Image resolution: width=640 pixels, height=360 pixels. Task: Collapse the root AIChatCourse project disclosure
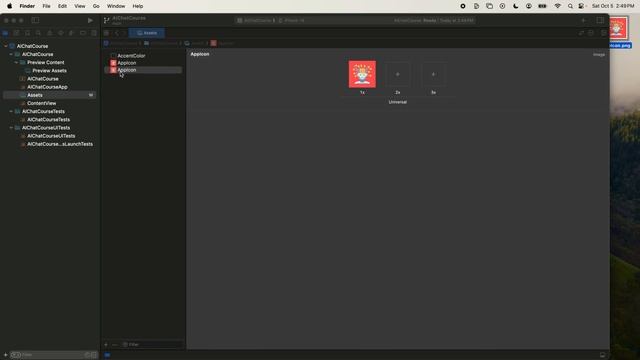(6, 46)
